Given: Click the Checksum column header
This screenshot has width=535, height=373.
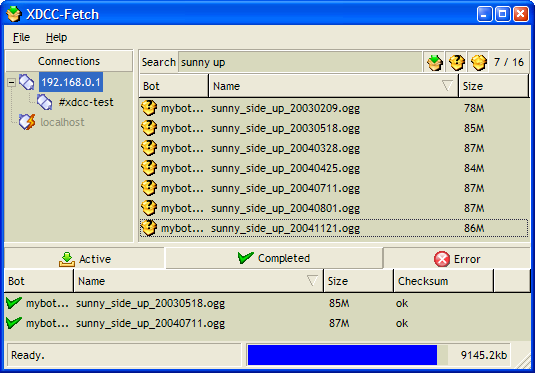Looking at the screenshot, I should tap(443, 281).
